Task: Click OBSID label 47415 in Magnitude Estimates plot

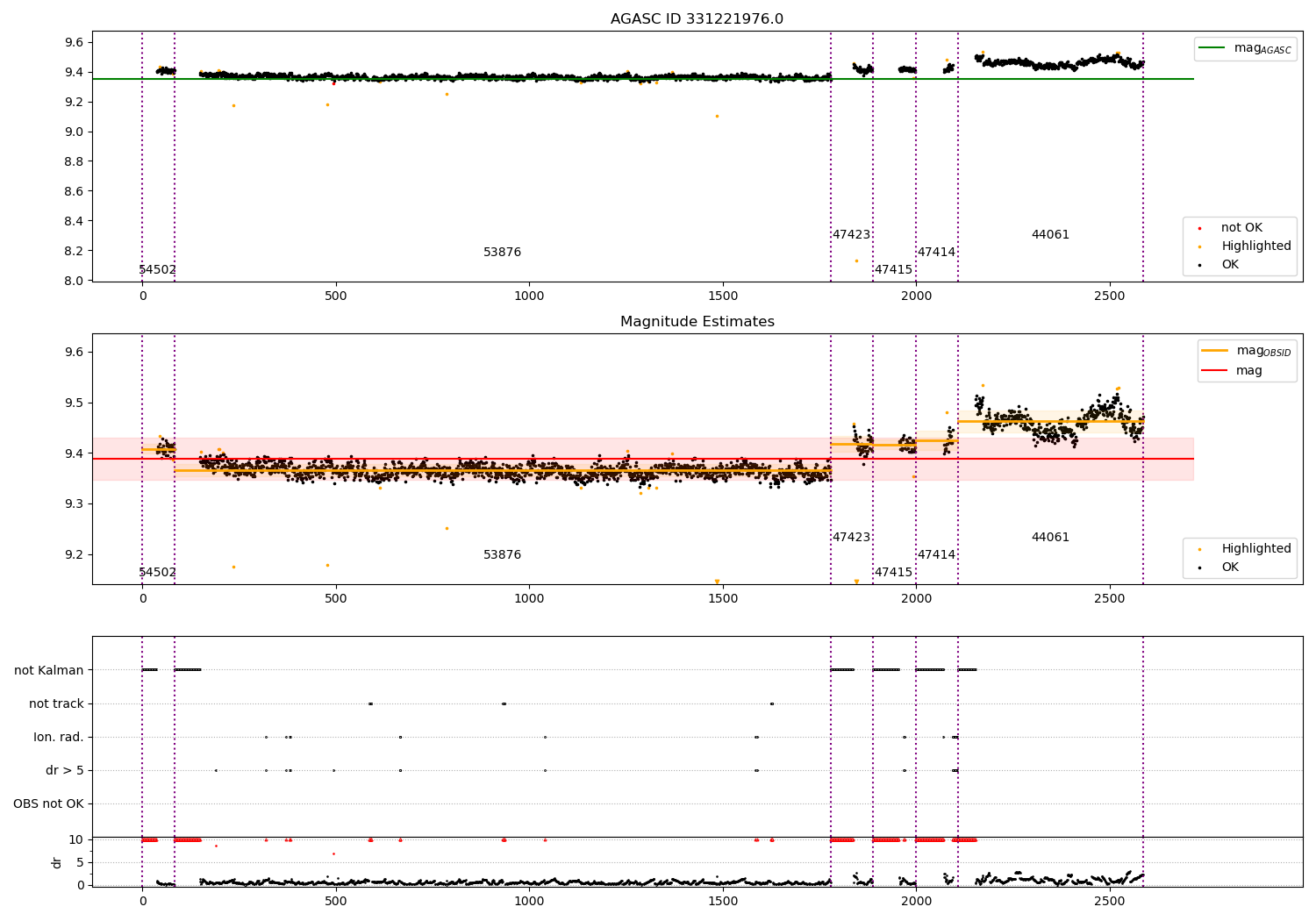Action: point(893,573)
